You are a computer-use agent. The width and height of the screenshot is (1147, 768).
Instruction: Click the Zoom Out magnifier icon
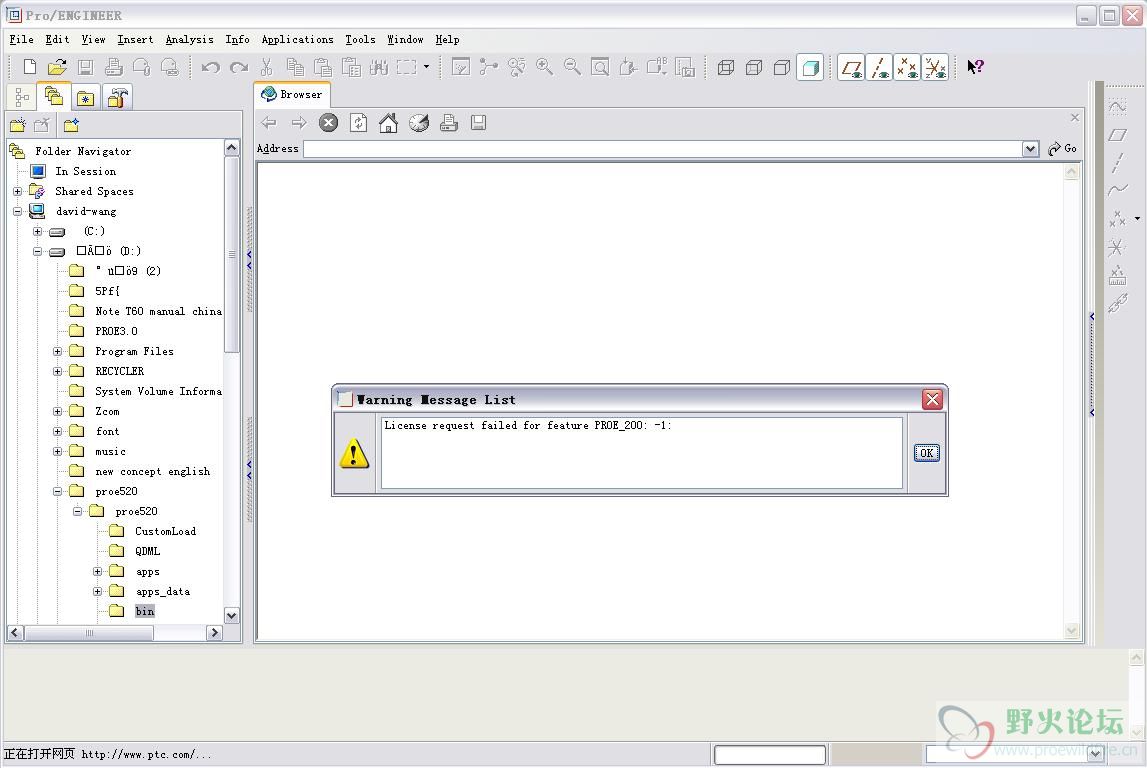click(x=572, y=67)
